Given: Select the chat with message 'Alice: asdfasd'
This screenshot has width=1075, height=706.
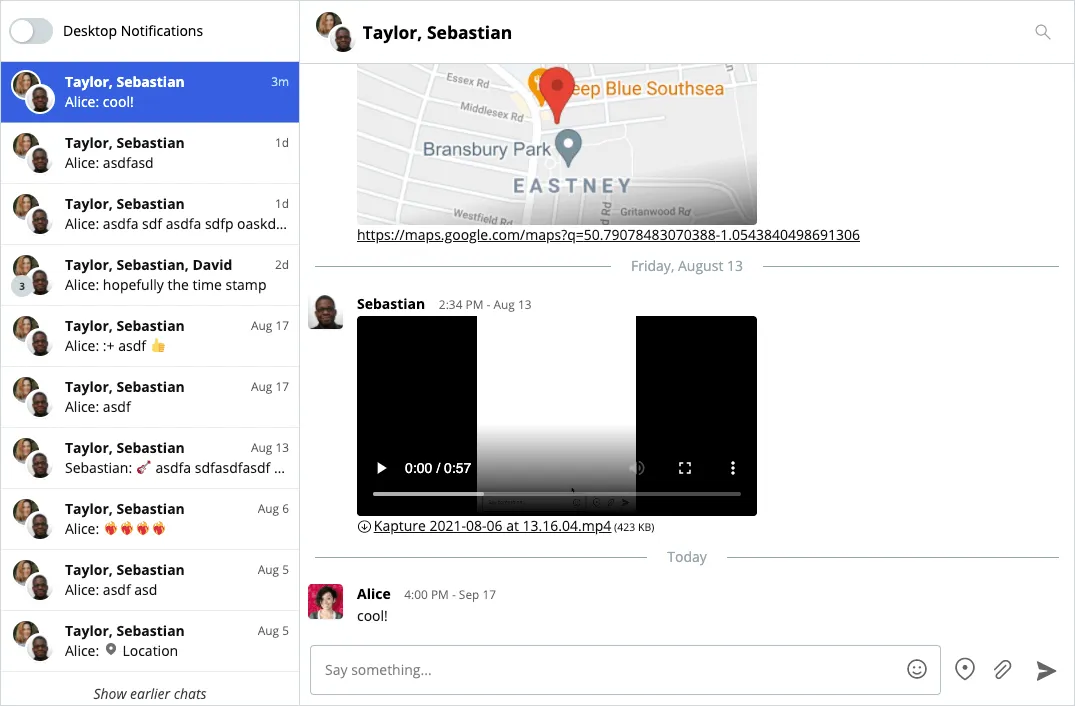Looking at the screenshot, I should point(150,153).
